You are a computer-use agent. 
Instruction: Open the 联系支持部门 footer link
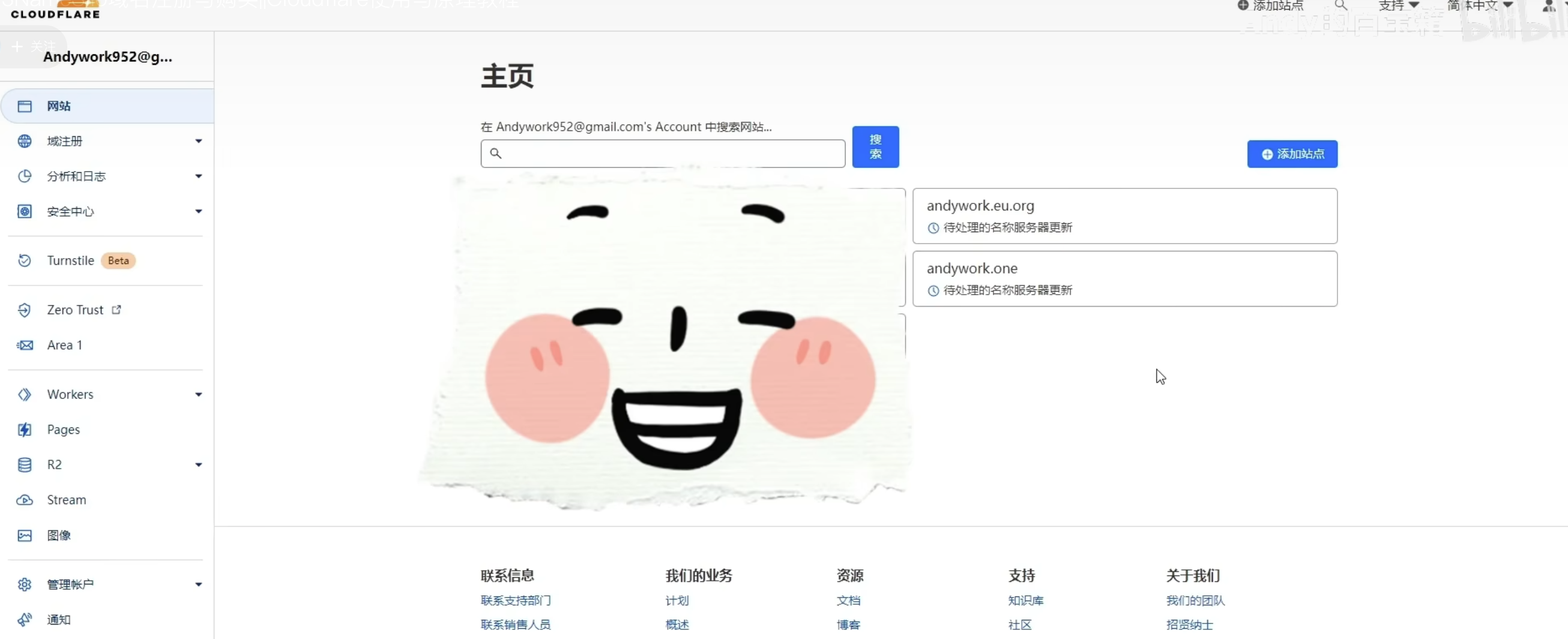(515, 601)
